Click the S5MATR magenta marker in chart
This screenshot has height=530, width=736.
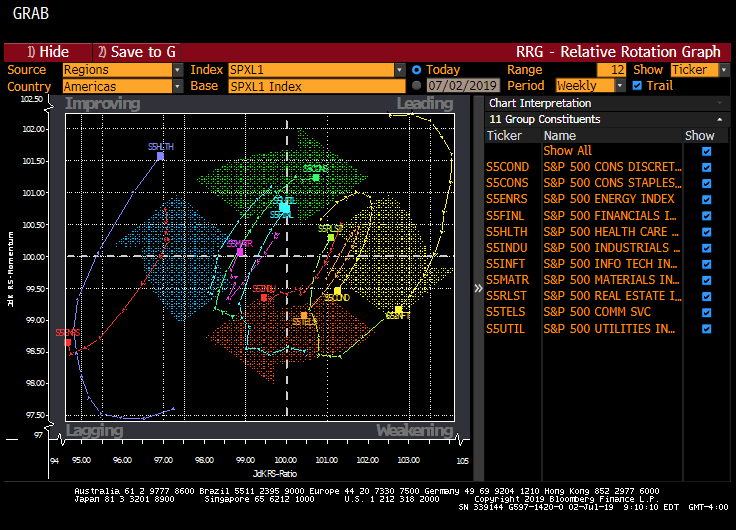(x=240, y=252)
